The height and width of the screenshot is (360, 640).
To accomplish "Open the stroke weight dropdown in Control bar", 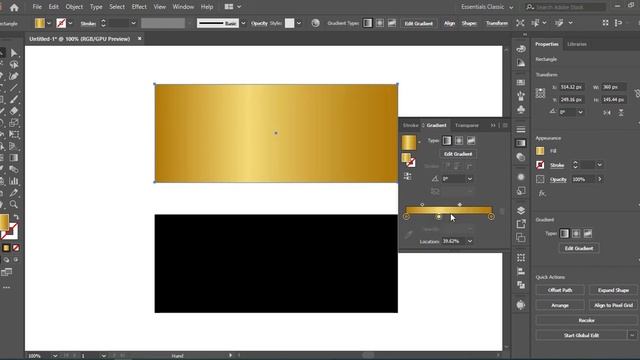I will (x=133, y=23).
